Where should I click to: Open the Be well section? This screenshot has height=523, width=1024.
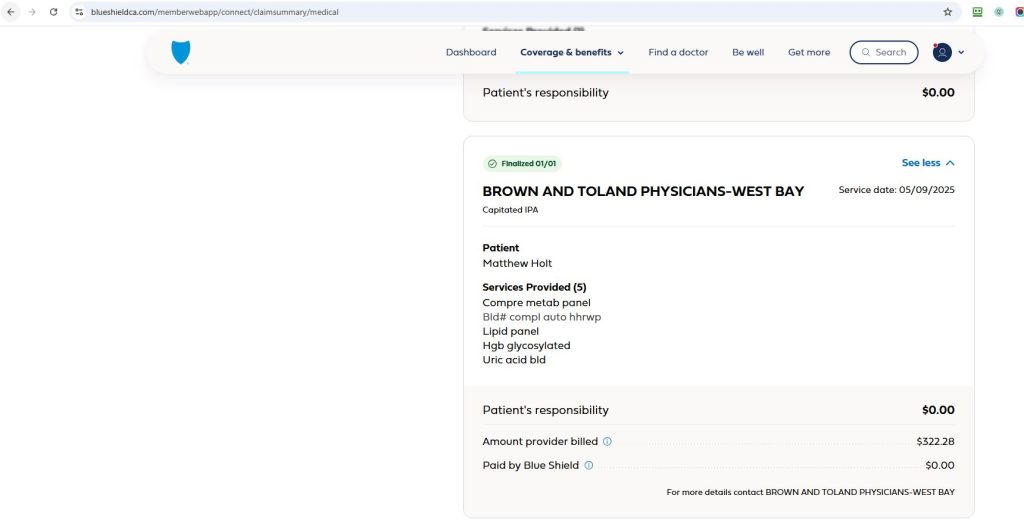(748, 52)
